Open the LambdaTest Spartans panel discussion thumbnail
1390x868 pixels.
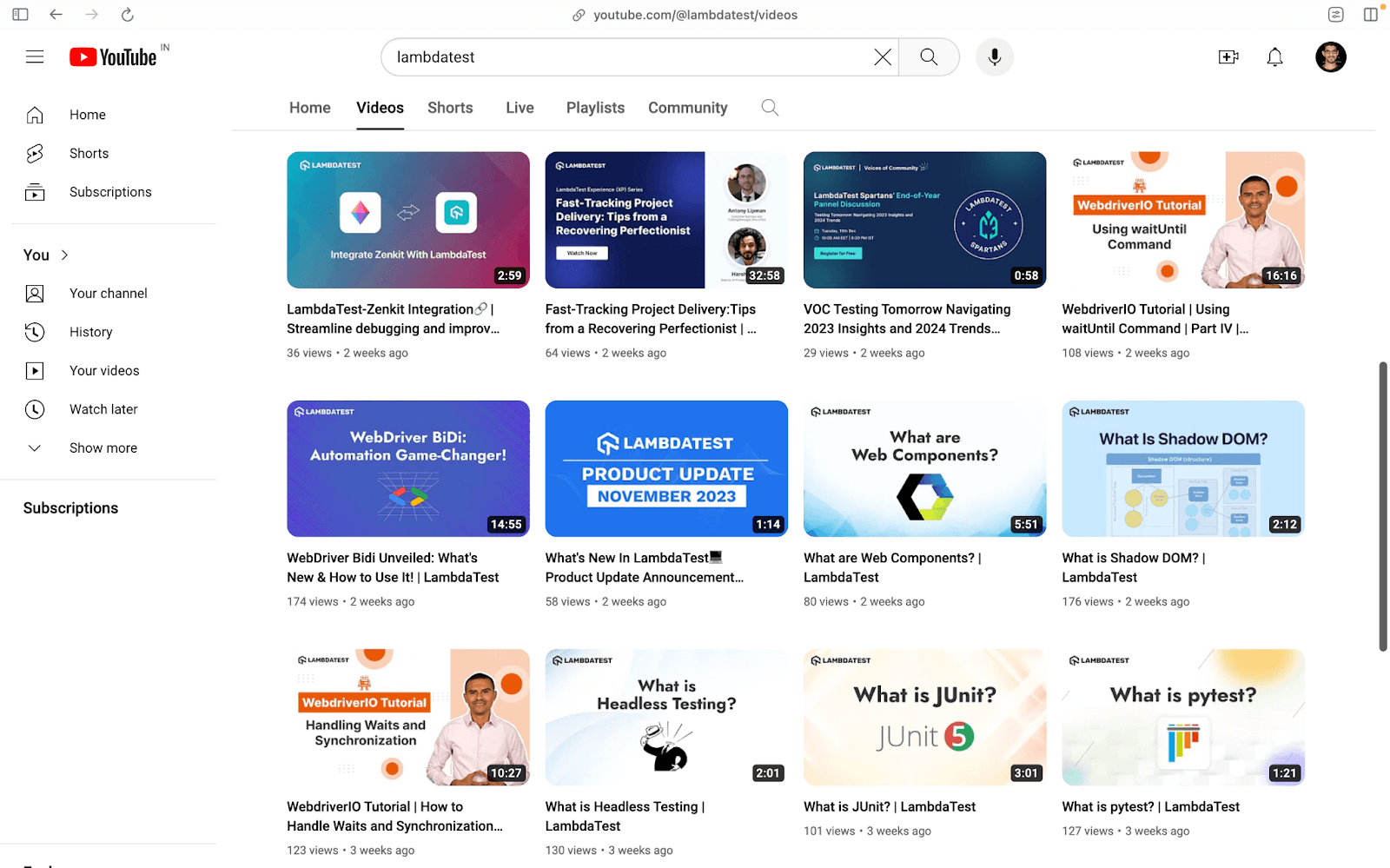pyautogui.click(x=925, y=220)
